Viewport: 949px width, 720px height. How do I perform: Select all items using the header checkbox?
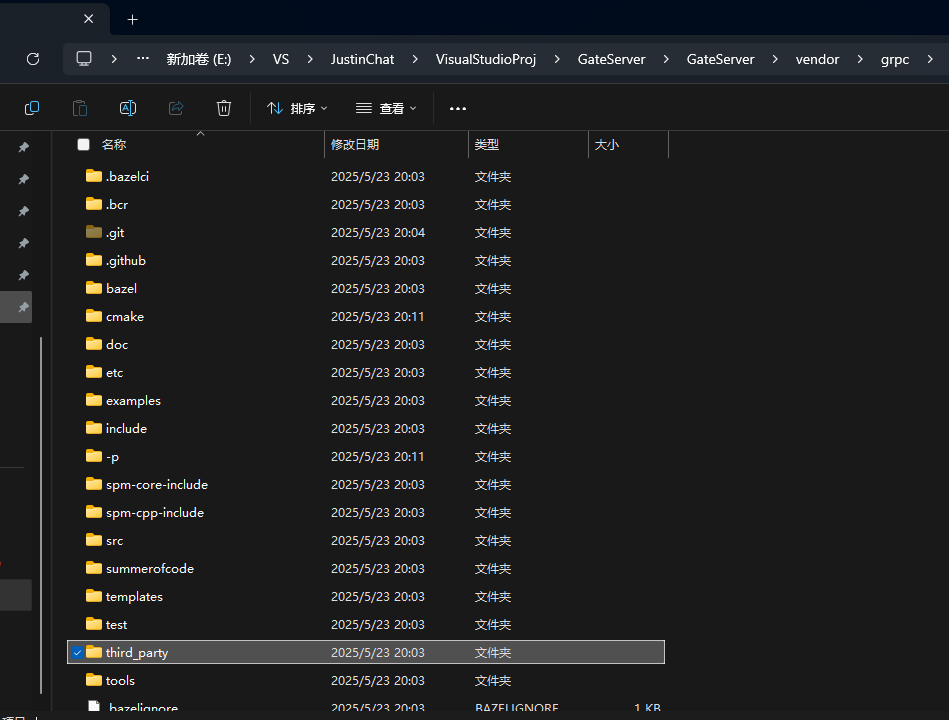pyautogui.click(x=83, y=144)
